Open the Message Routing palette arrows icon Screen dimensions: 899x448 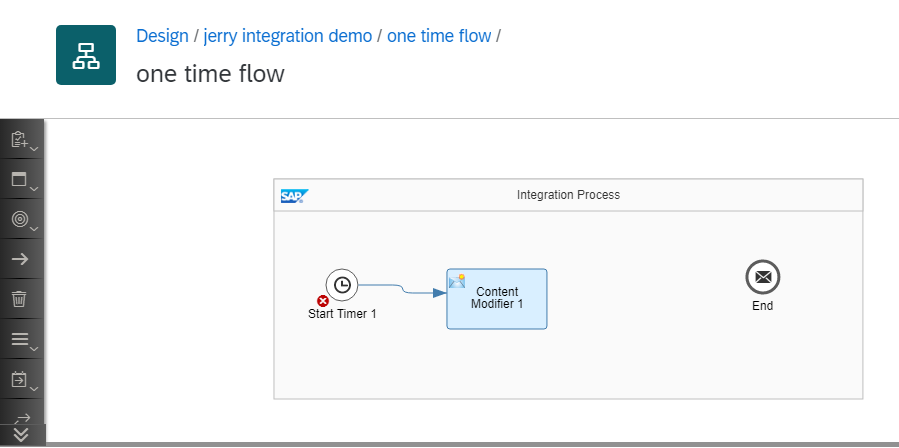22,416
